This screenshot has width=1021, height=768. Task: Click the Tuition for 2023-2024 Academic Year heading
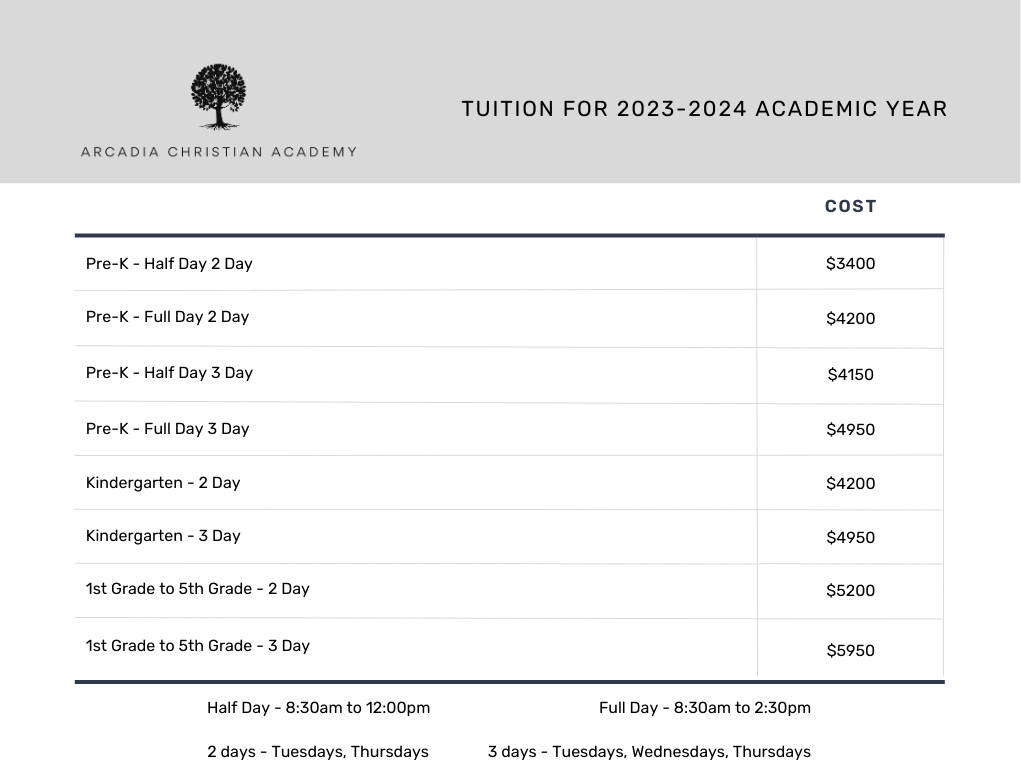(704, 109)
